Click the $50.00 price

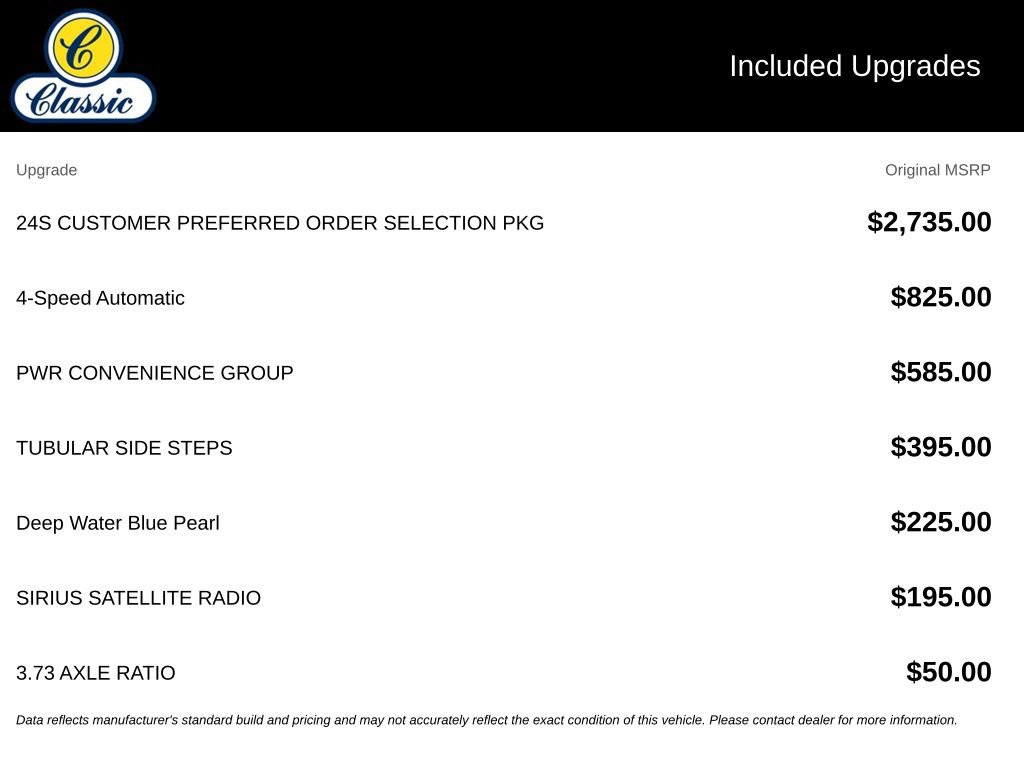pos(948,673)
